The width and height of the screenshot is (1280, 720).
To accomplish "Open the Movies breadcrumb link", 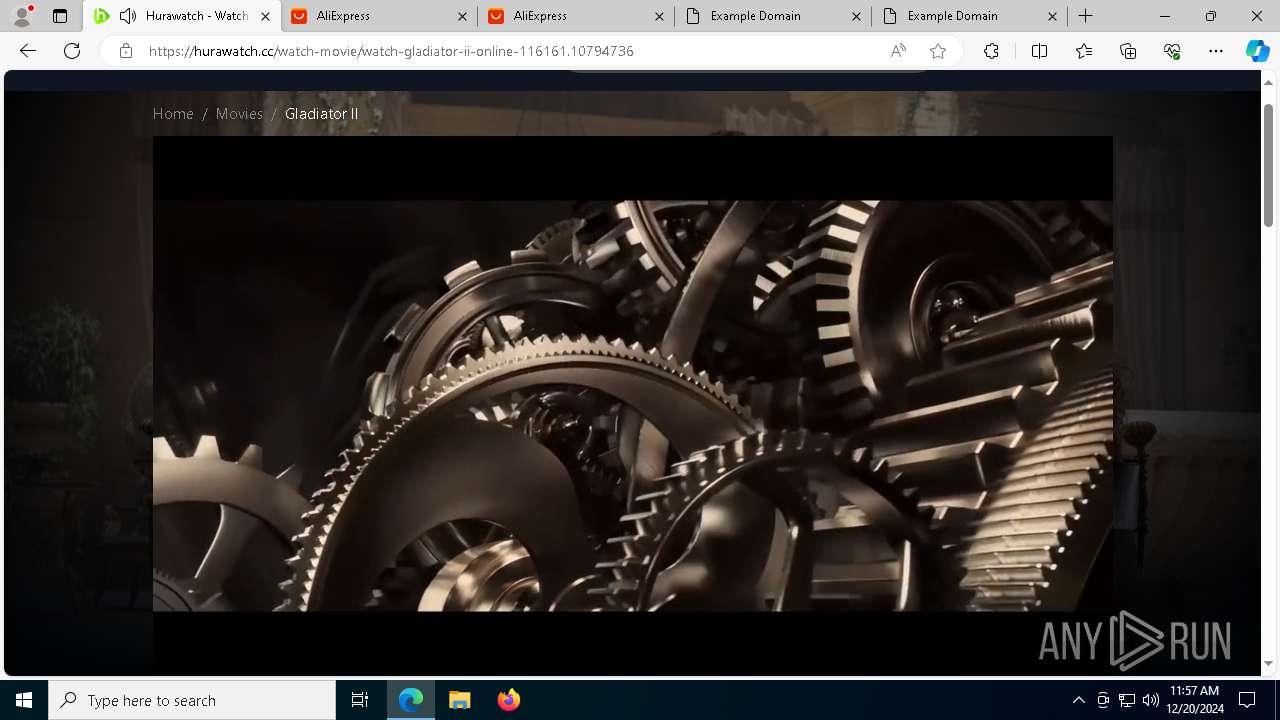I will [239, 114].
